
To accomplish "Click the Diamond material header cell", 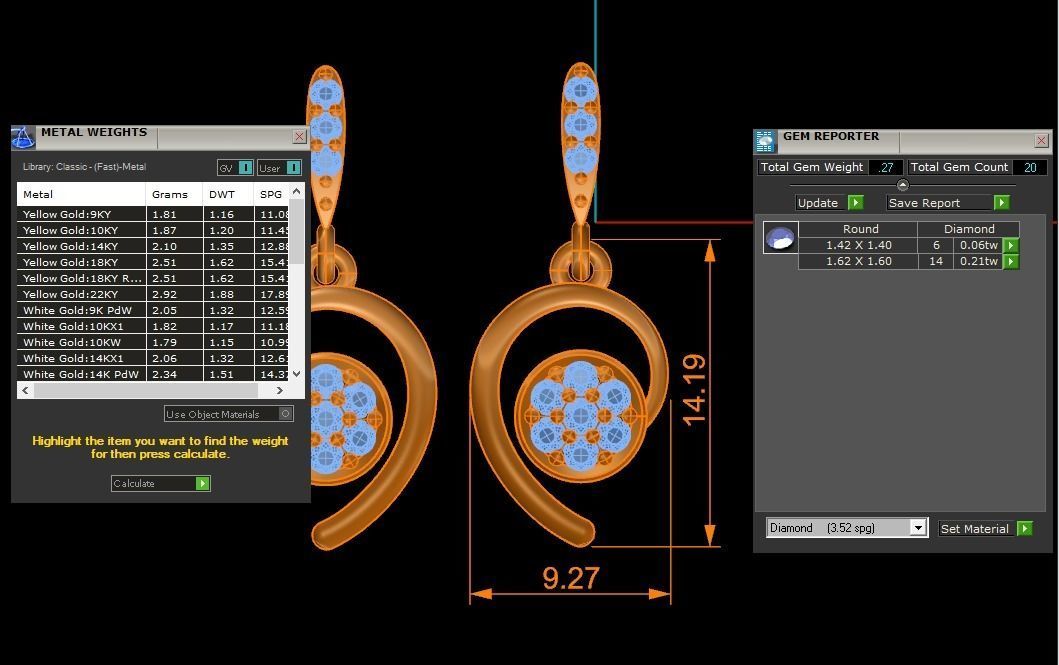I will point(969,230).
